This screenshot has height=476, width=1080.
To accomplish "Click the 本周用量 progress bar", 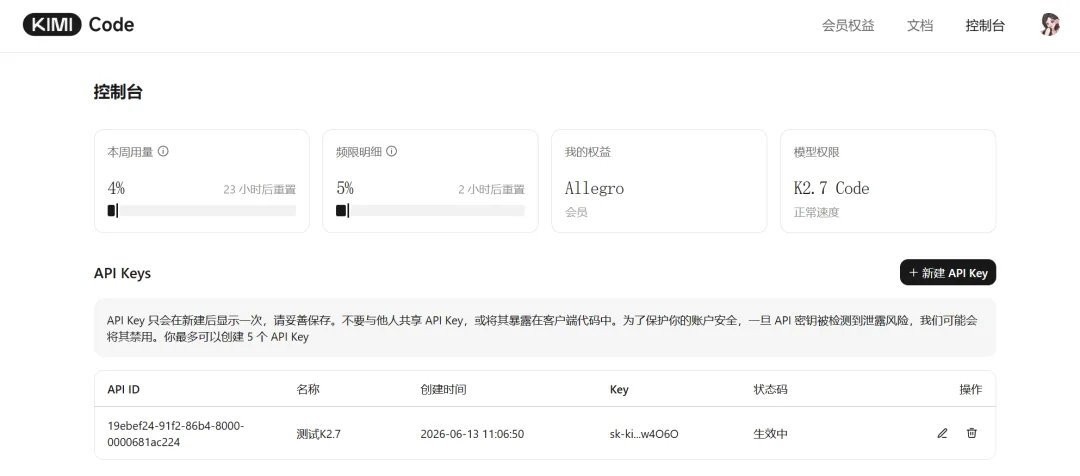I will tap(202, 211).
